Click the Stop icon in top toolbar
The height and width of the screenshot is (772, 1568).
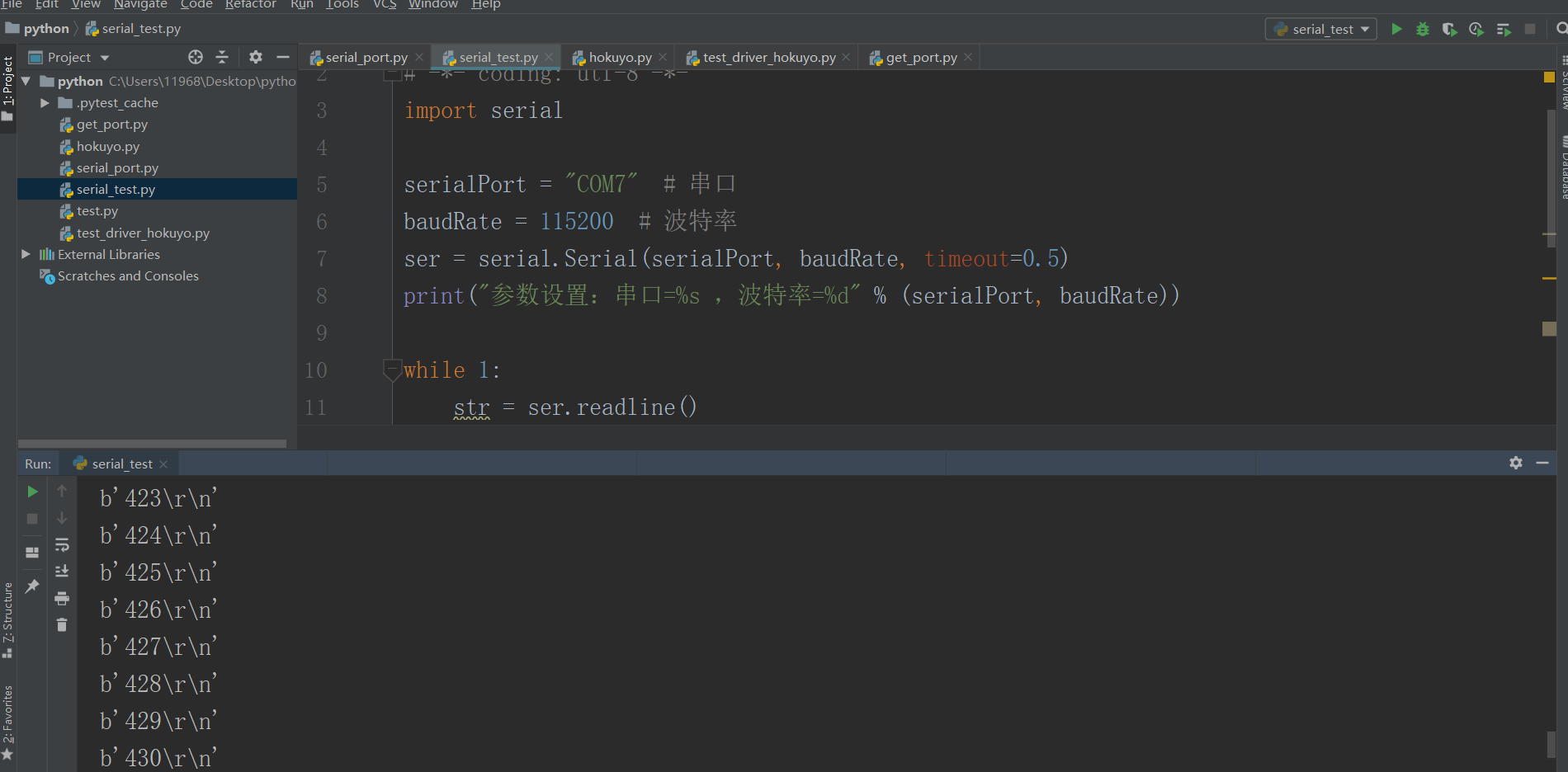coord(1530,29)
